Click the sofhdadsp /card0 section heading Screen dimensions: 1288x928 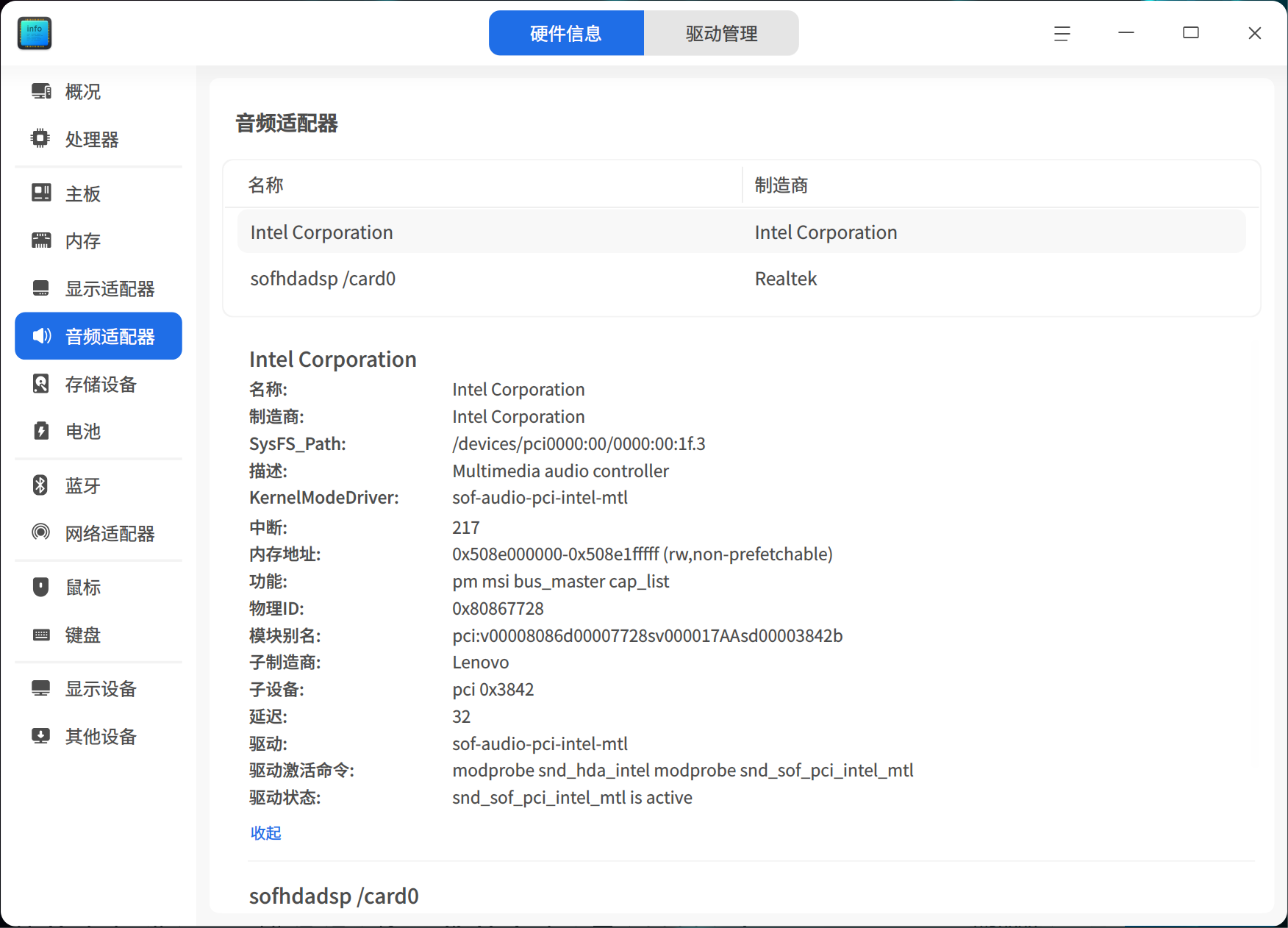pos(334,896)
